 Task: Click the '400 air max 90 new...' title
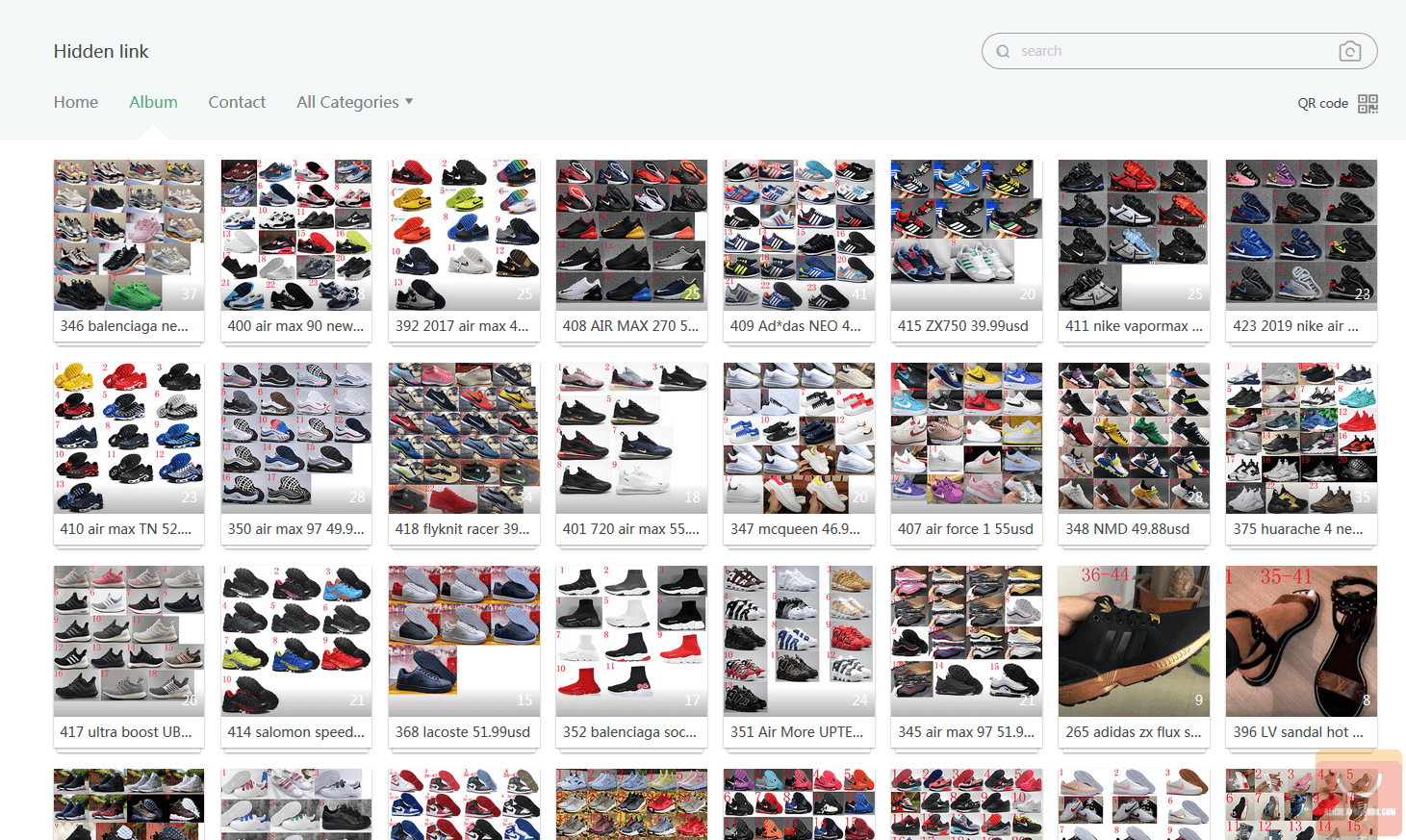[295, 326]
